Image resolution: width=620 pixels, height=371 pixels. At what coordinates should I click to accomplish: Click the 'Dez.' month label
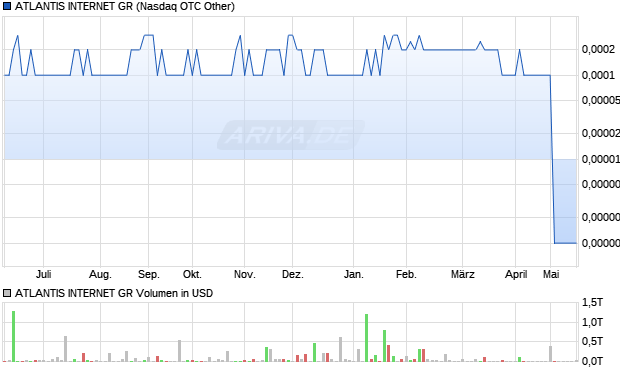(293, 274)
